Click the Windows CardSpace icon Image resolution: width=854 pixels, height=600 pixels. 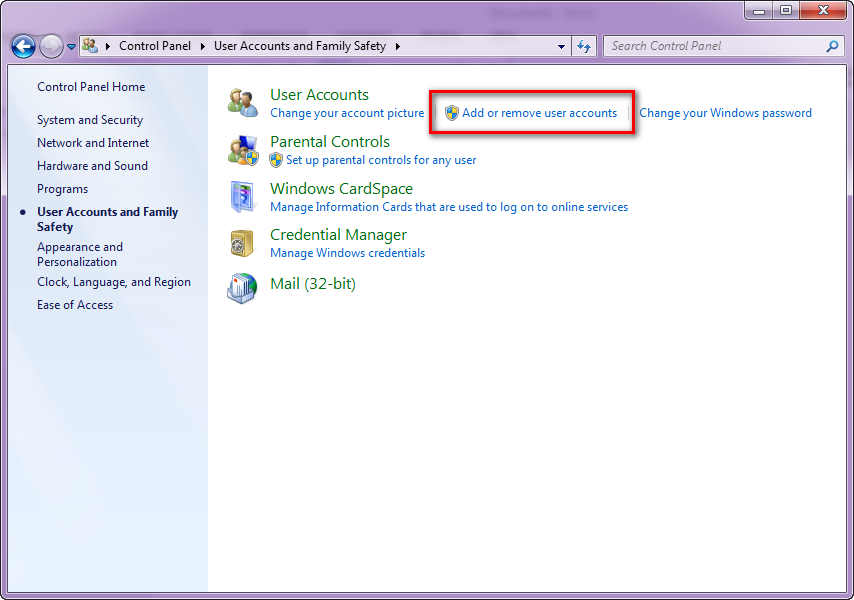click(x=243, y=197)
